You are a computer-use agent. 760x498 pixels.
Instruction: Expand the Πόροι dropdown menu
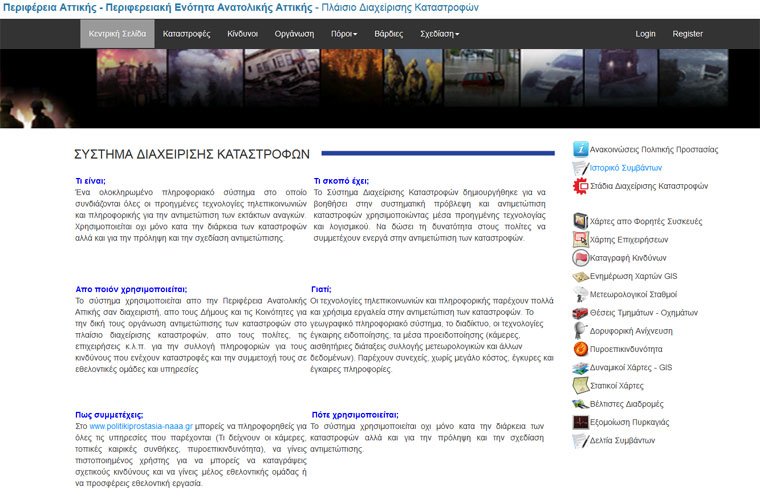pyautogui.click(x=343, y=34)
